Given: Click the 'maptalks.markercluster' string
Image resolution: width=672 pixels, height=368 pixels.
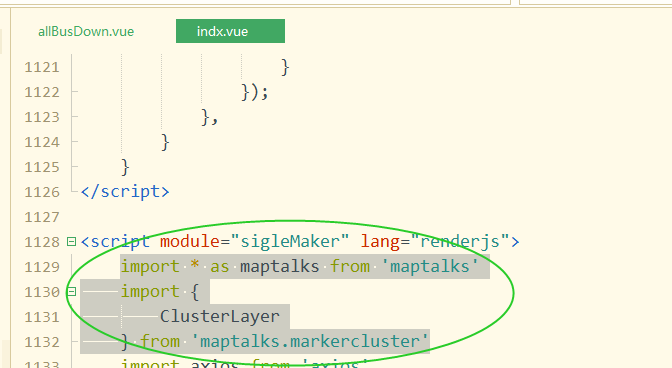Looking at the screenshot, I should 310,341.
